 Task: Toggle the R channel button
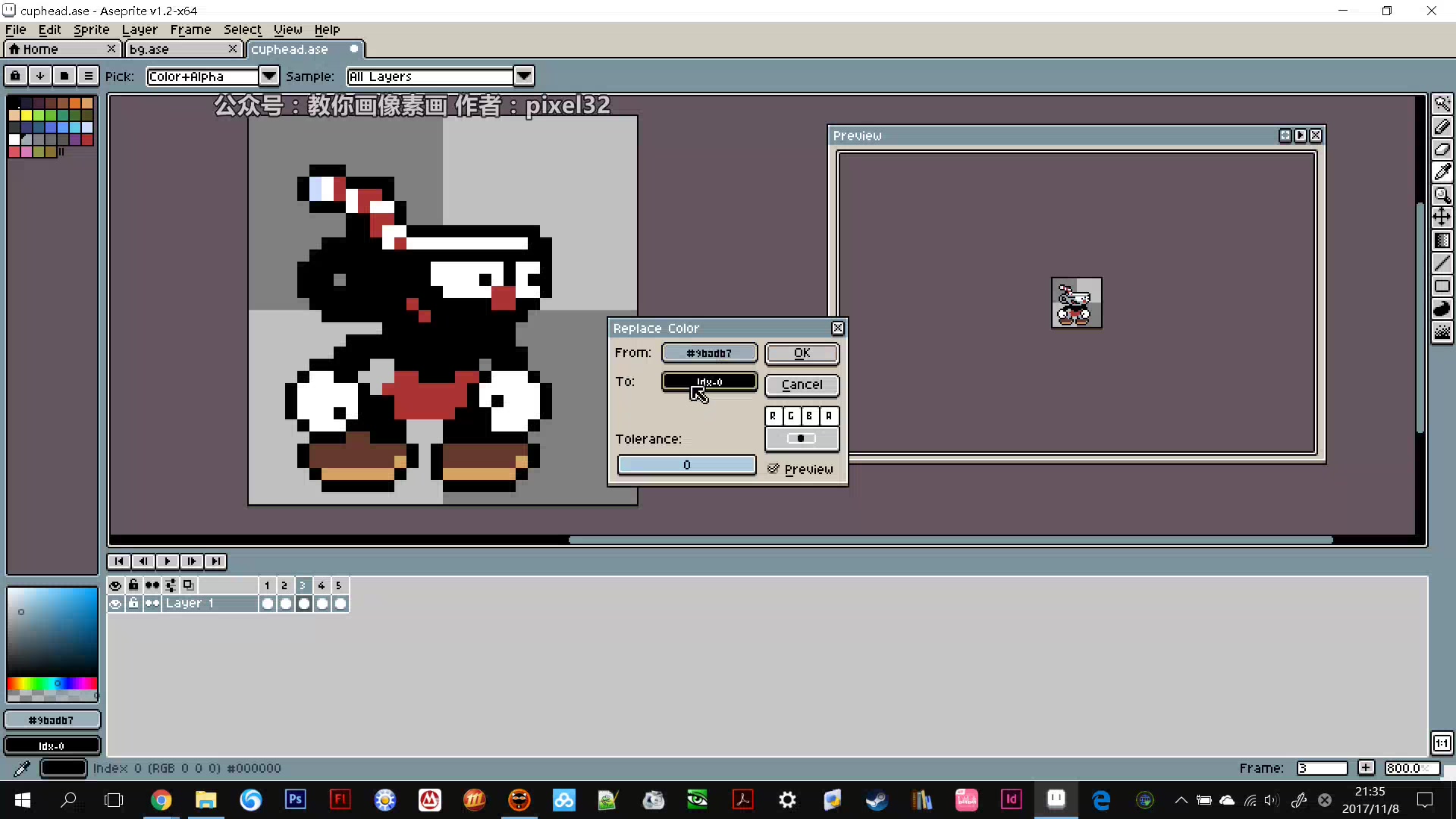click(x=775, y=416)
